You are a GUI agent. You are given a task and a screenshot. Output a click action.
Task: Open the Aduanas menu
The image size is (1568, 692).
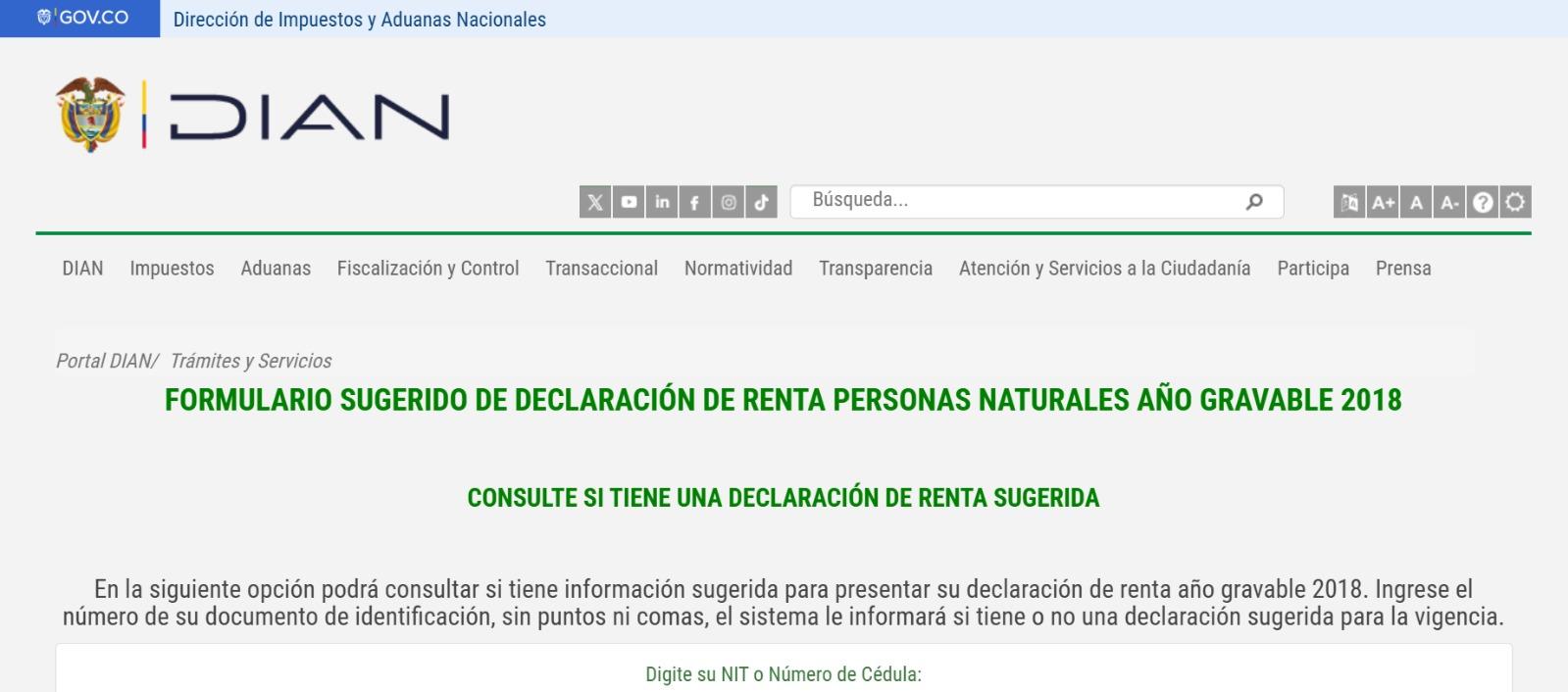click(276, 269)
